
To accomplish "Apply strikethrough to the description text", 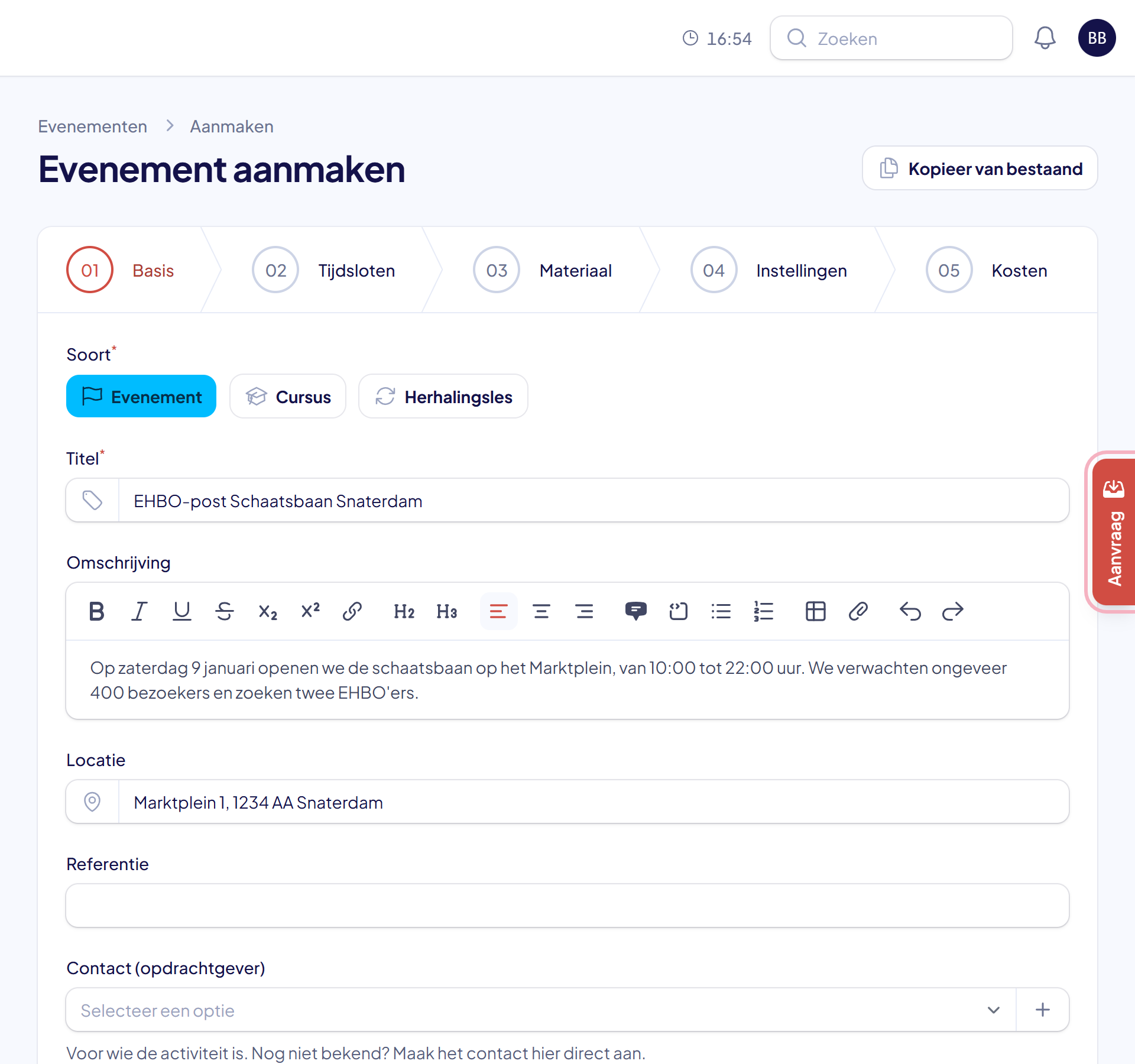I will 225,611.
